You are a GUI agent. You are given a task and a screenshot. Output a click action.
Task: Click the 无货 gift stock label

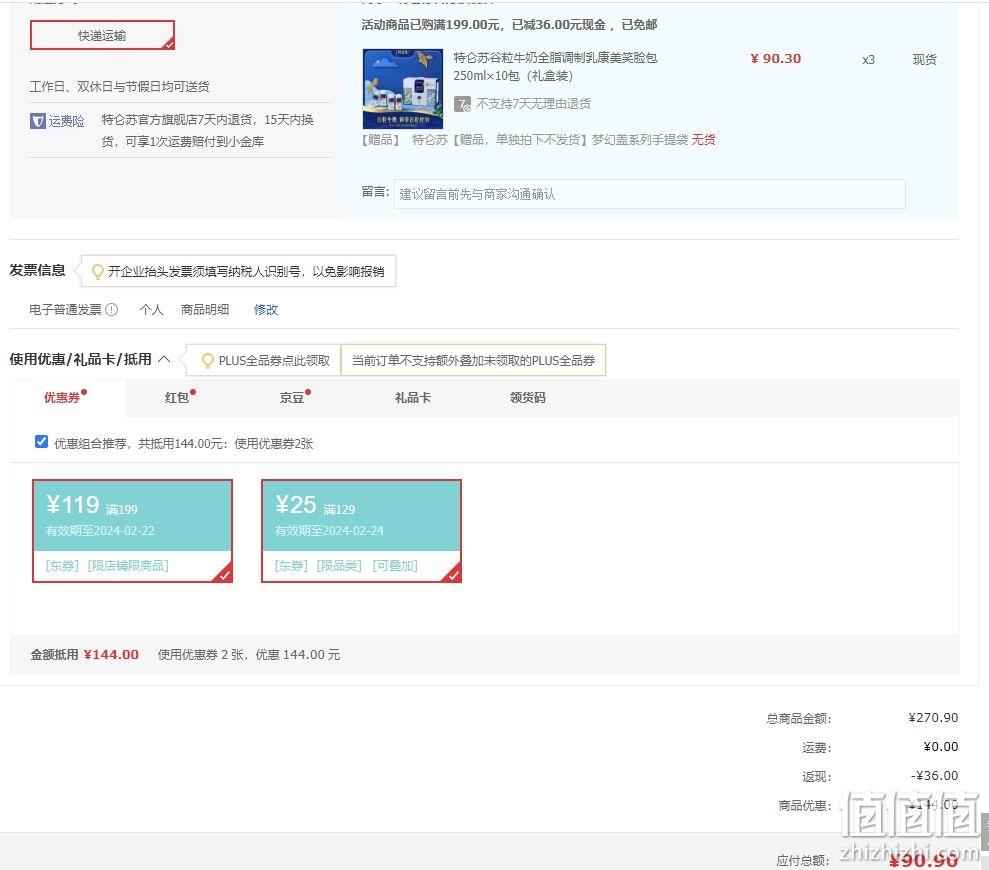tap(703, 139)
